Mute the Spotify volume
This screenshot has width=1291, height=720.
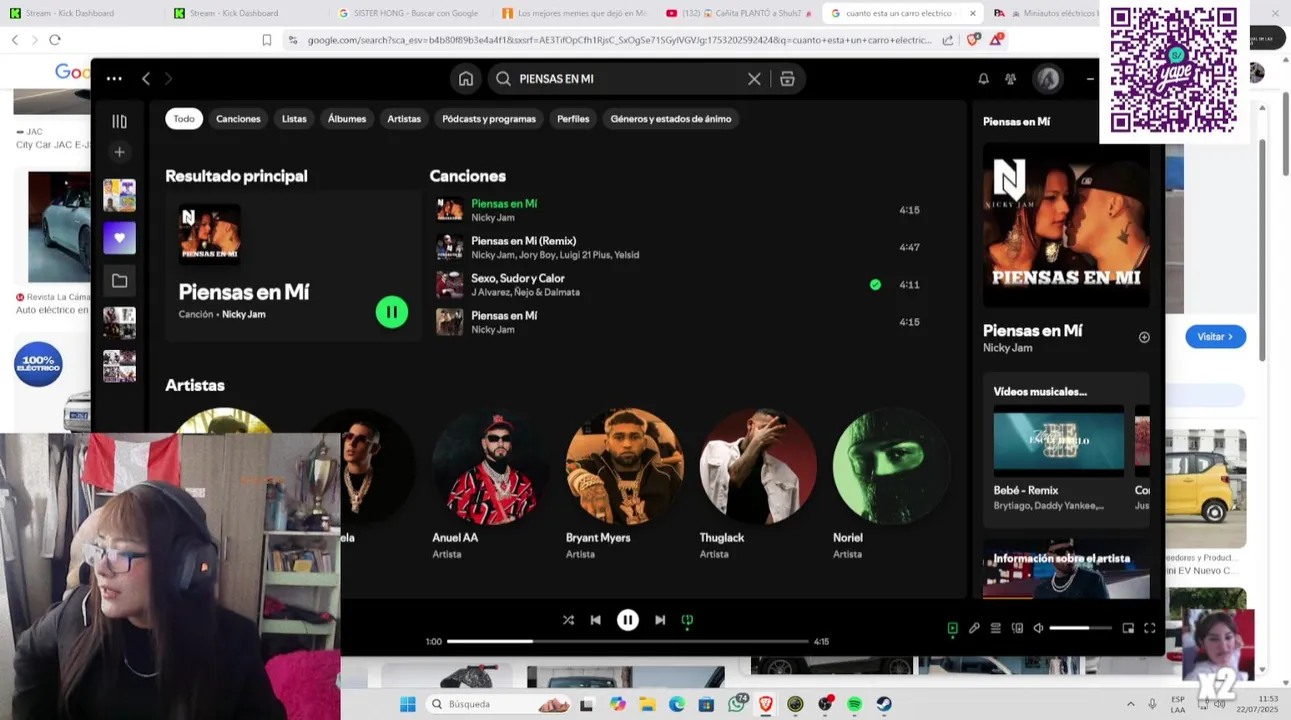(x=1038, y=628)
